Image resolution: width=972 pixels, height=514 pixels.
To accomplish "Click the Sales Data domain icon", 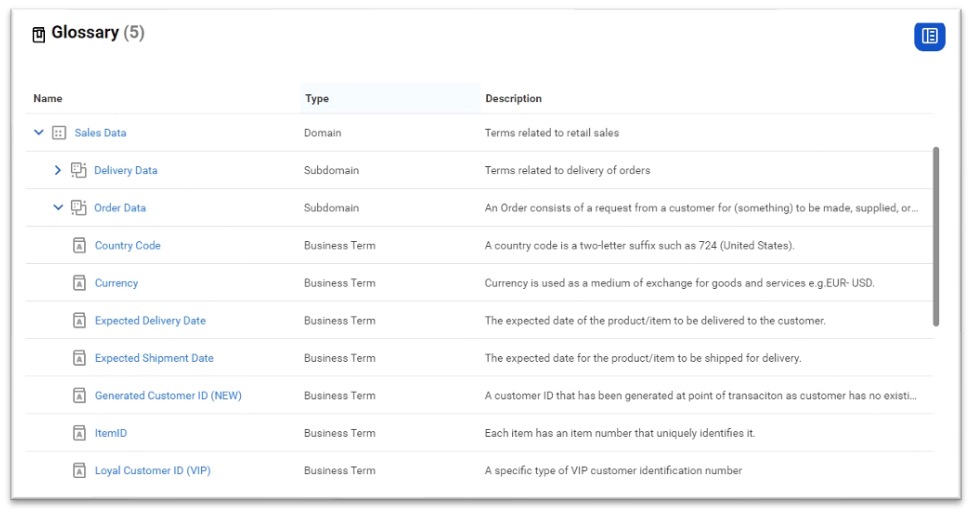I will click(59, 133).
